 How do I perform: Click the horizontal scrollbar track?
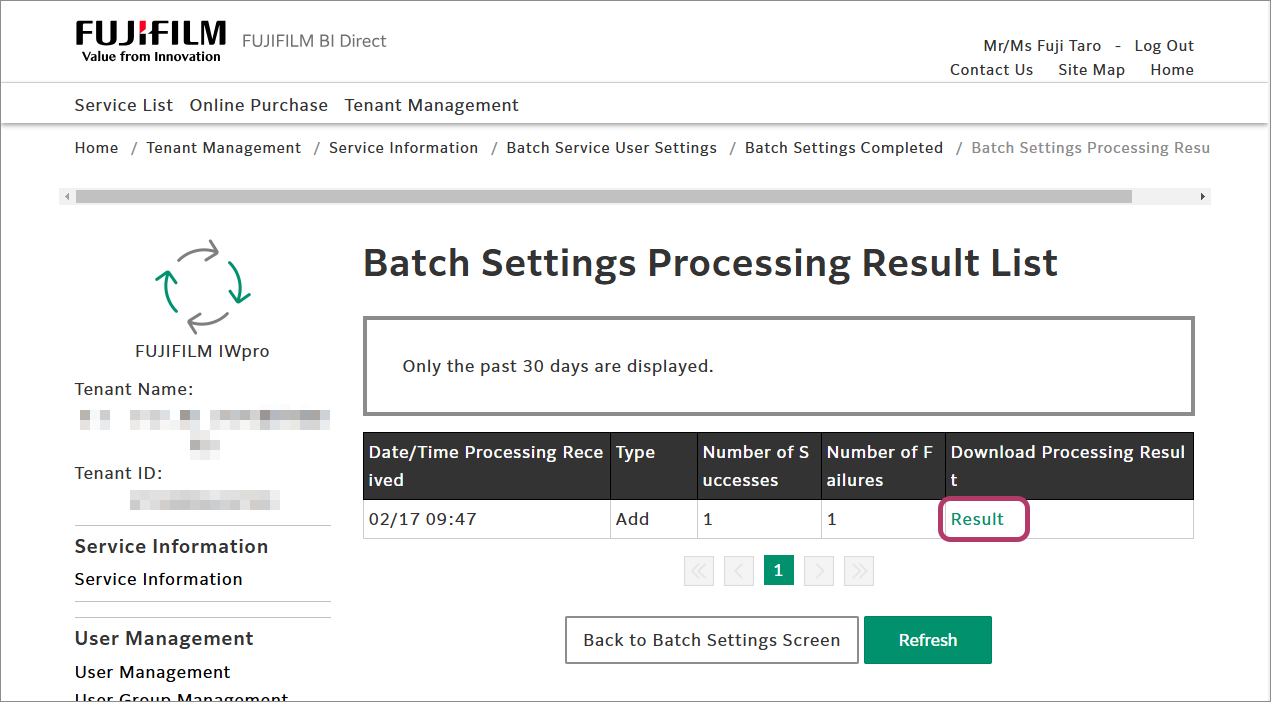1165,197
